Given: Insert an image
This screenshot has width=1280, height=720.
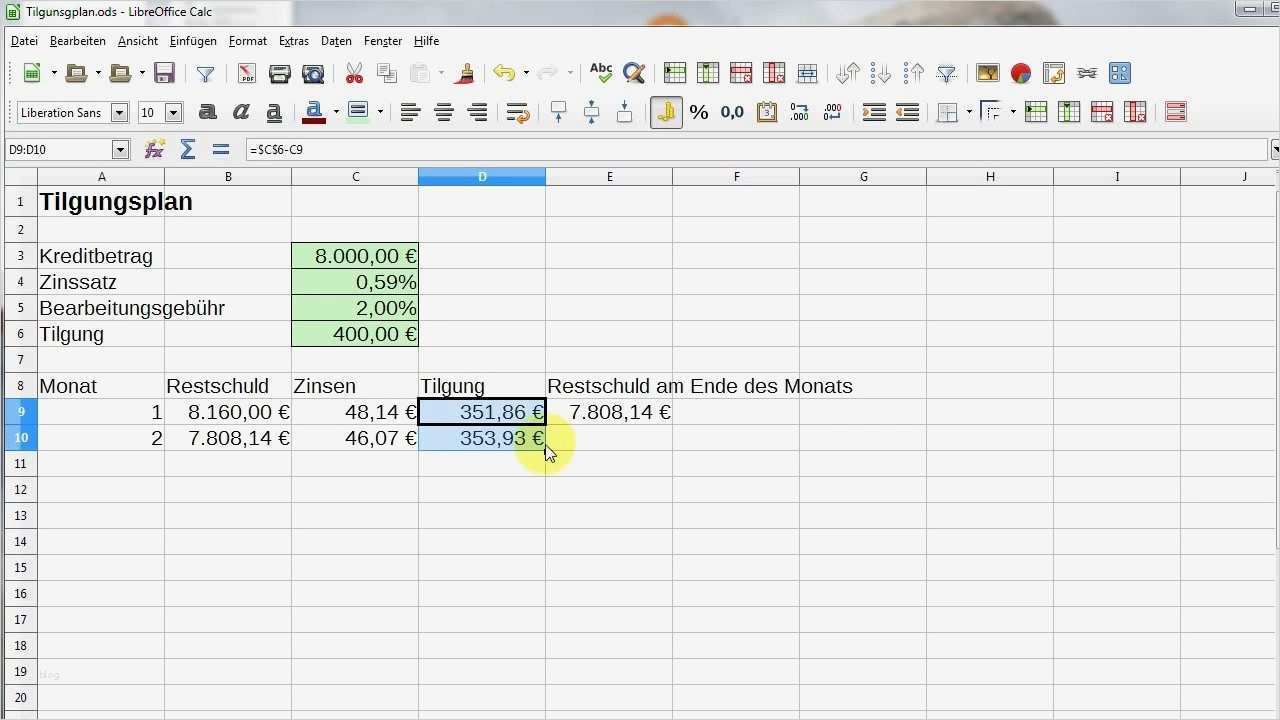Looking at the screenshot, I should [x=988, y=73].
